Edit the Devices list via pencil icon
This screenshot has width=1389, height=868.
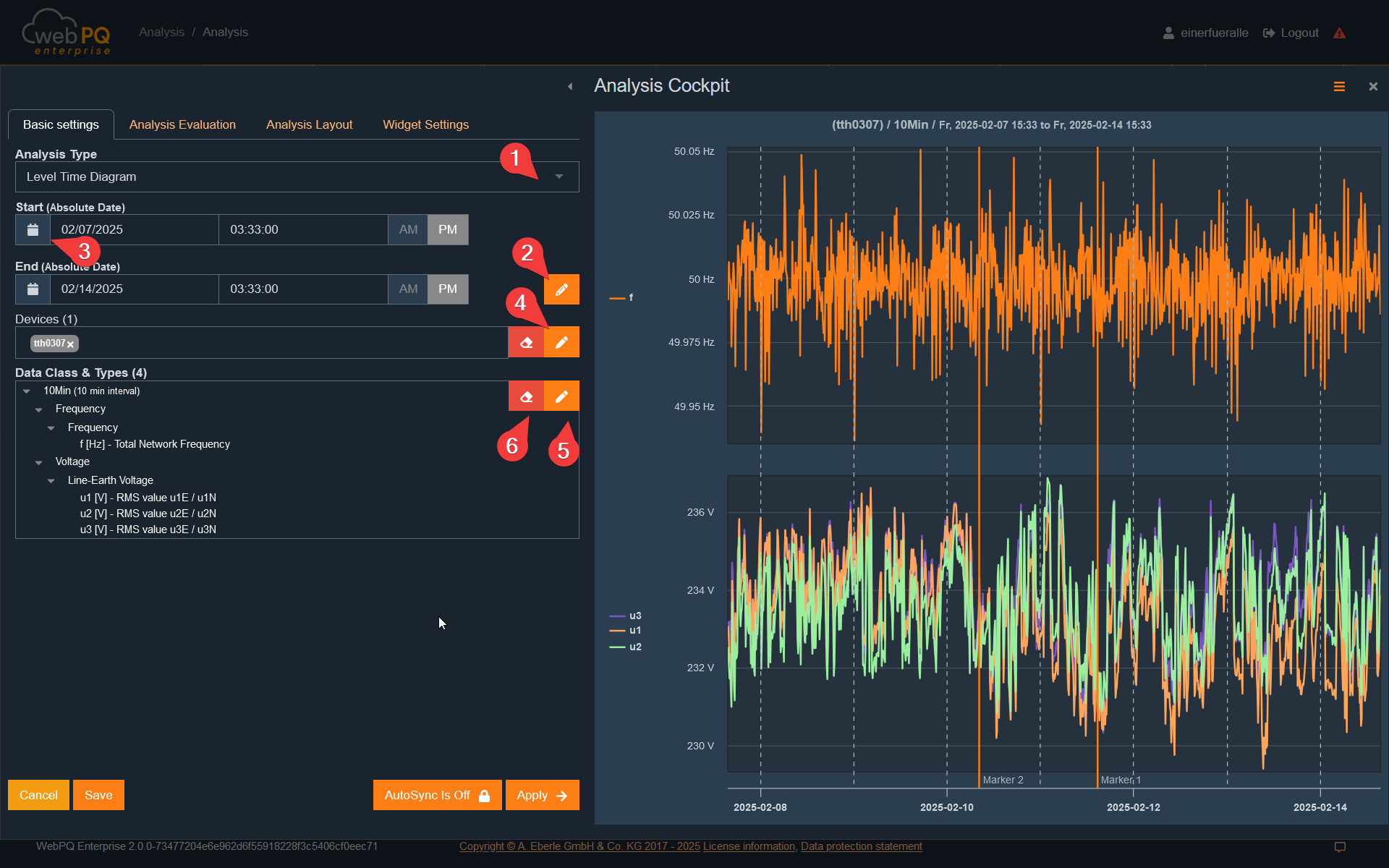click(x=561, y=342)
